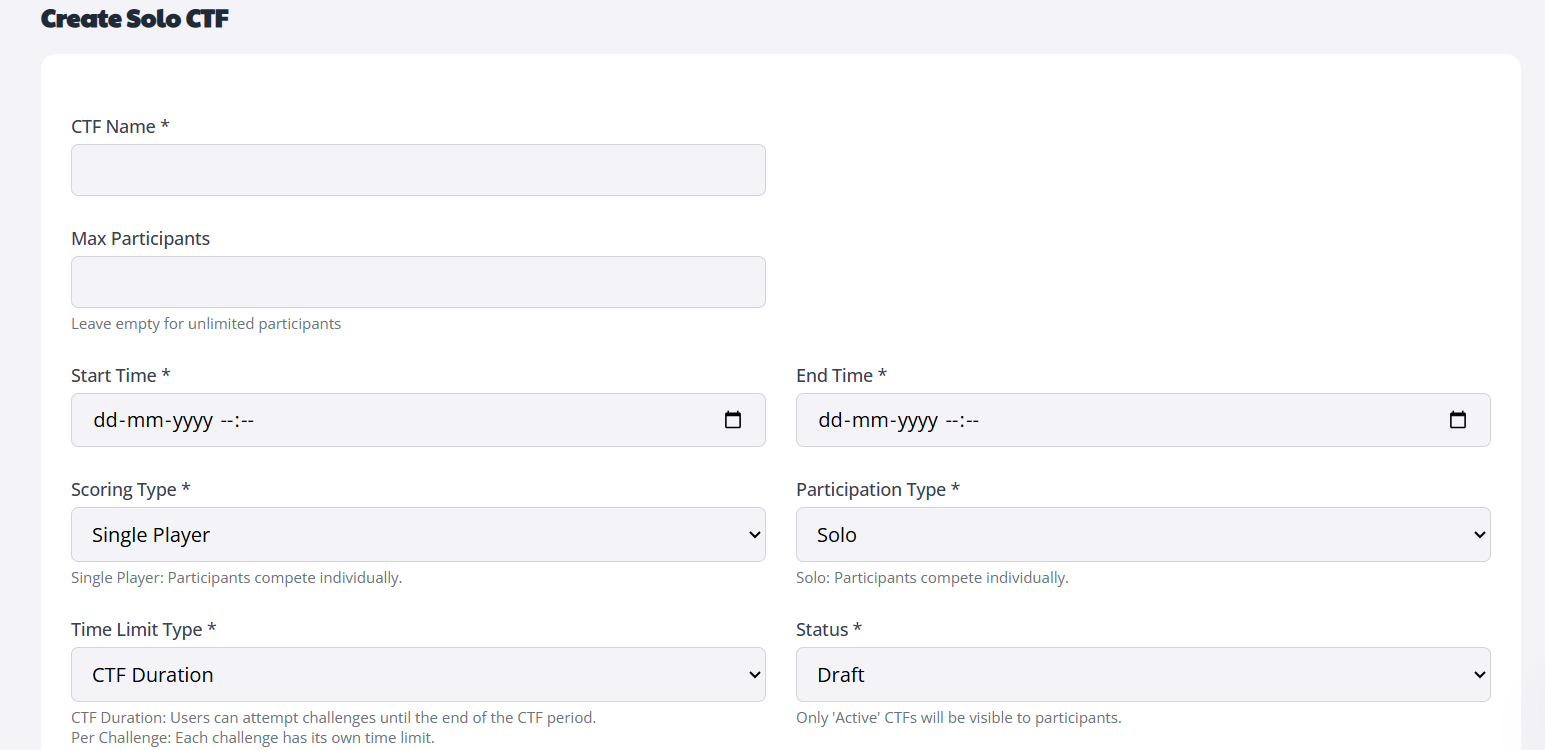Click the Max Participants input field

point(417,281)
